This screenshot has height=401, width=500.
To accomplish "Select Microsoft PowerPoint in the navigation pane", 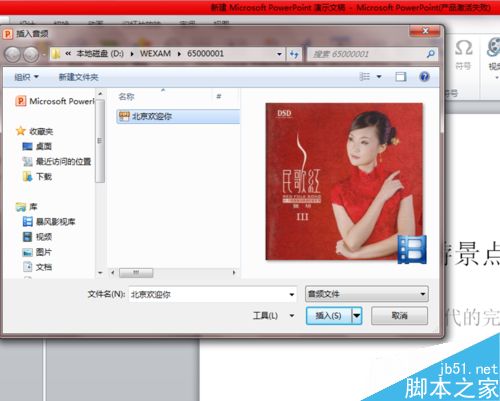I will [x=55, y=101].
